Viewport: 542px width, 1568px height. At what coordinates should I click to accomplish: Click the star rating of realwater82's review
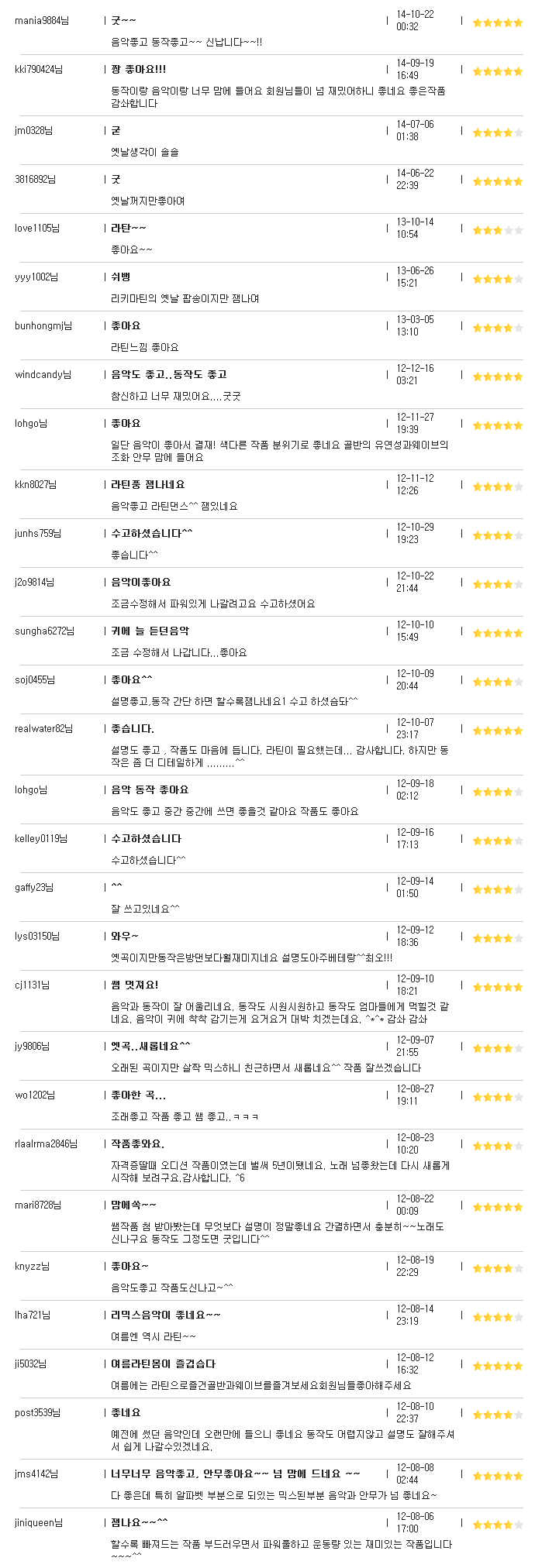click(x=498, y=731)
